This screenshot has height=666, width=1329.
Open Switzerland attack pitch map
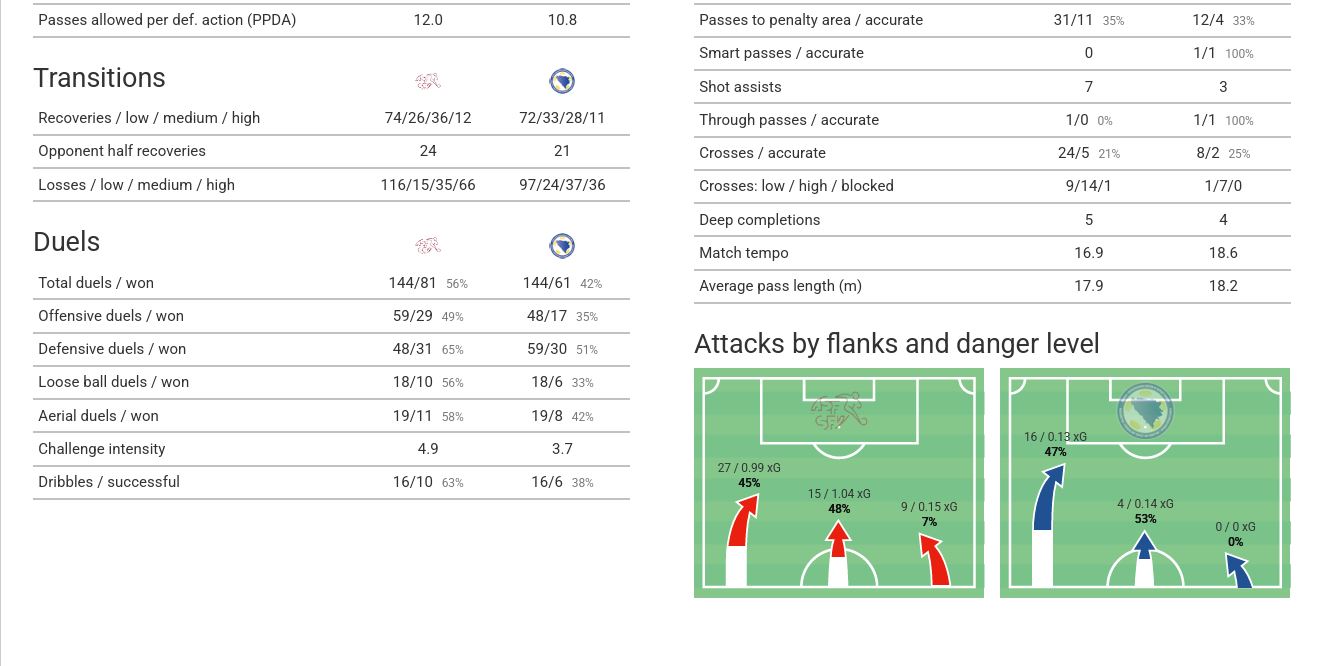tap(838, 483)
